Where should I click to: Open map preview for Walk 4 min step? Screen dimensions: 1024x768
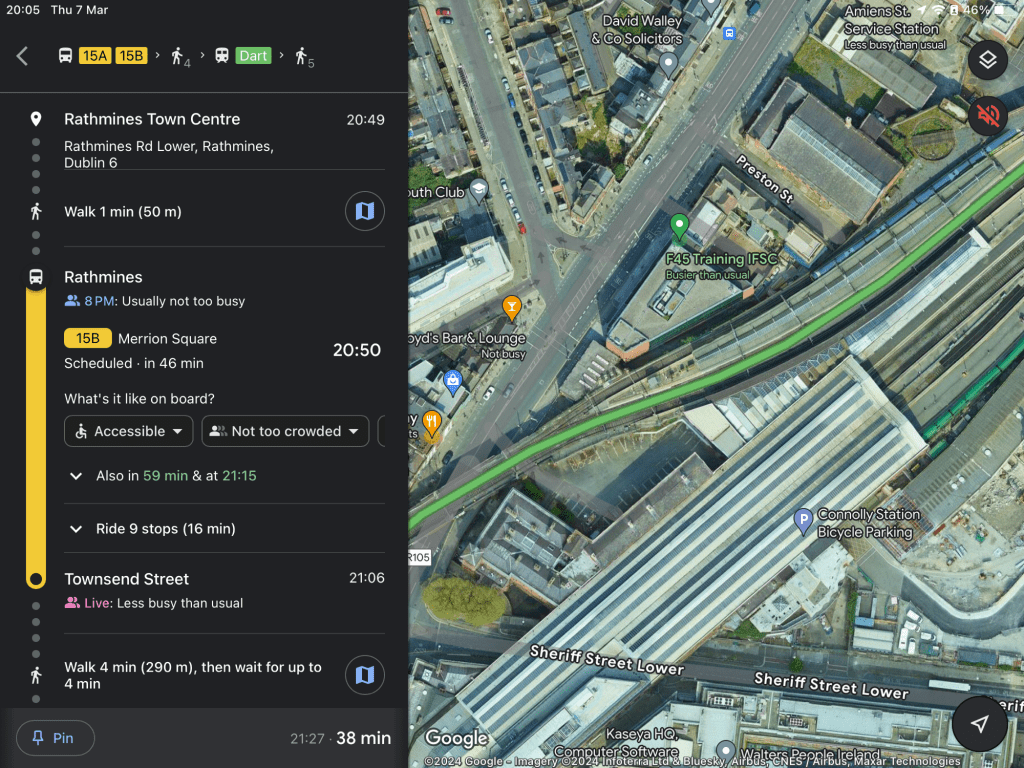(365, 675)
